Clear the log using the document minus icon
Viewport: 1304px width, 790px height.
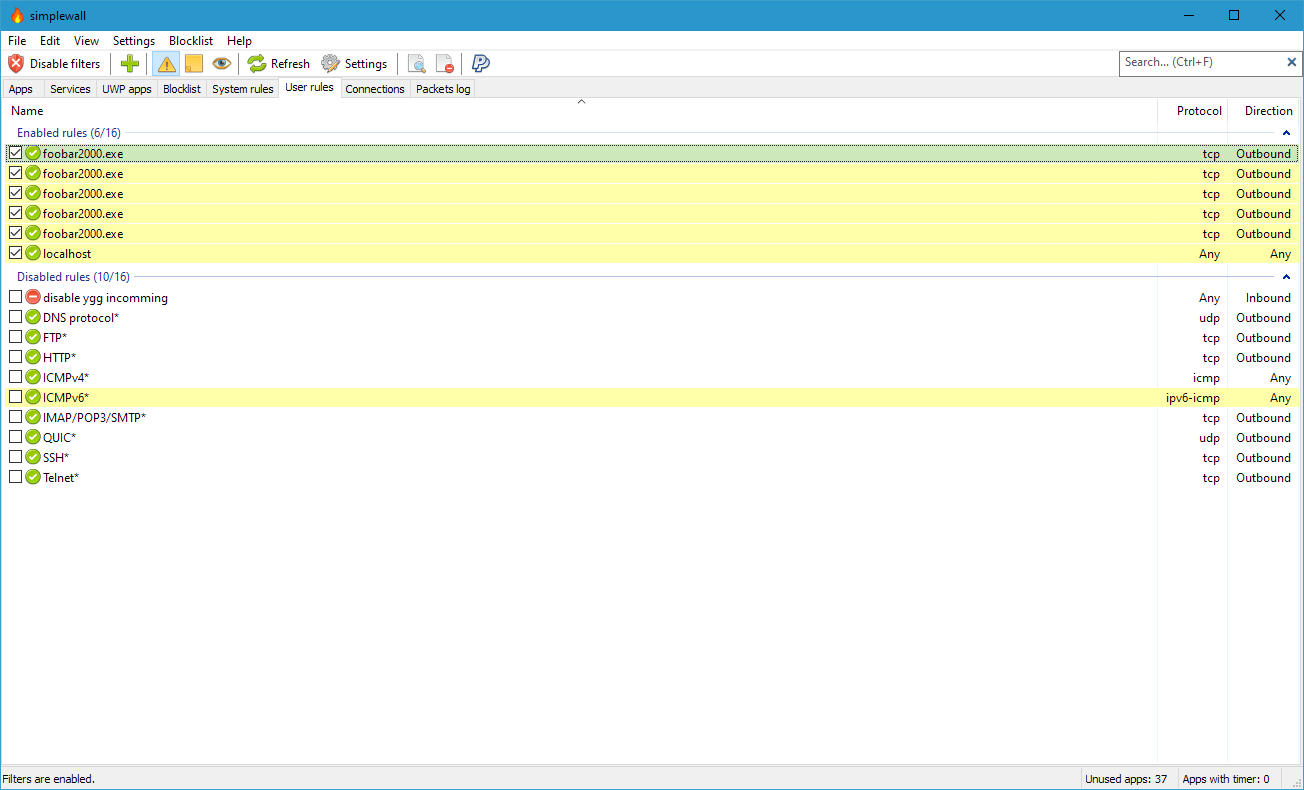[x=444, y=63]
